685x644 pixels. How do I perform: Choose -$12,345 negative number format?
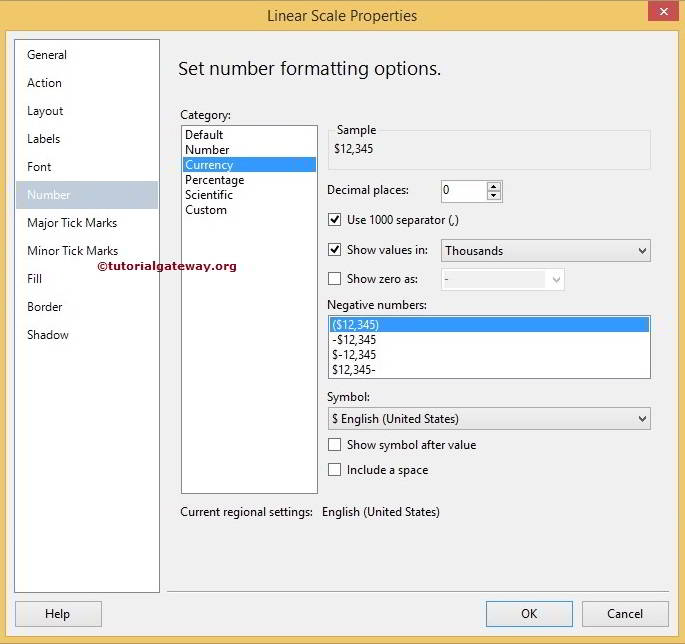(489, 339)
